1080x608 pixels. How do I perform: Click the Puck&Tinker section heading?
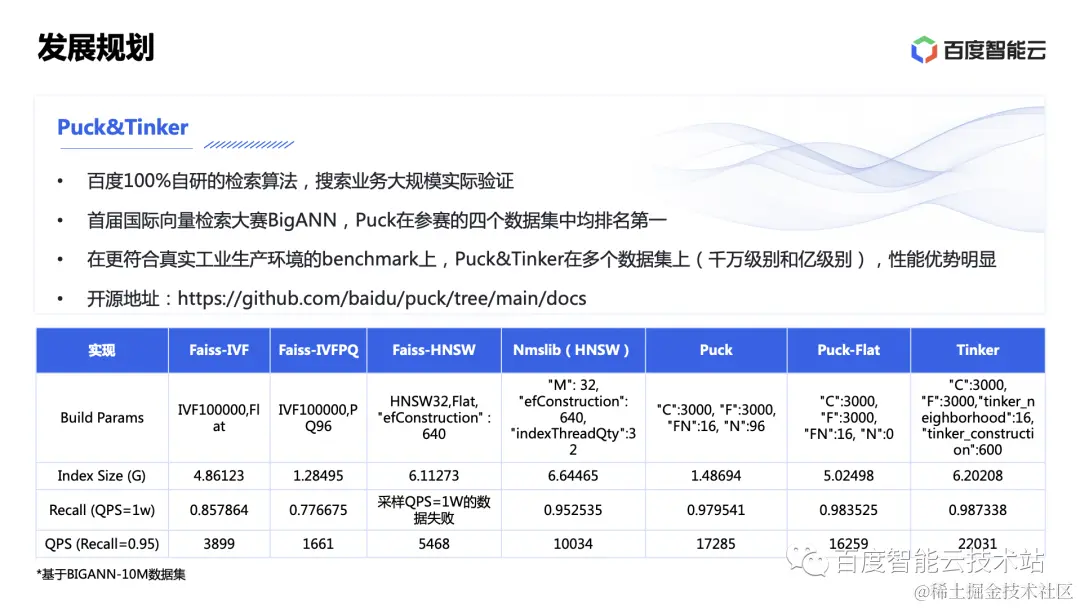(123, 127)
